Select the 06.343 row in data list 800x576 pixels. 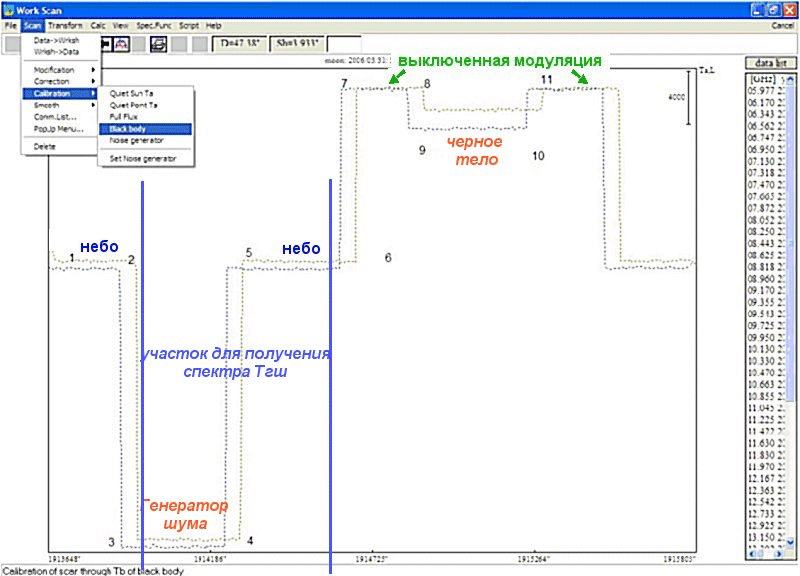click(x=766, y=114)
